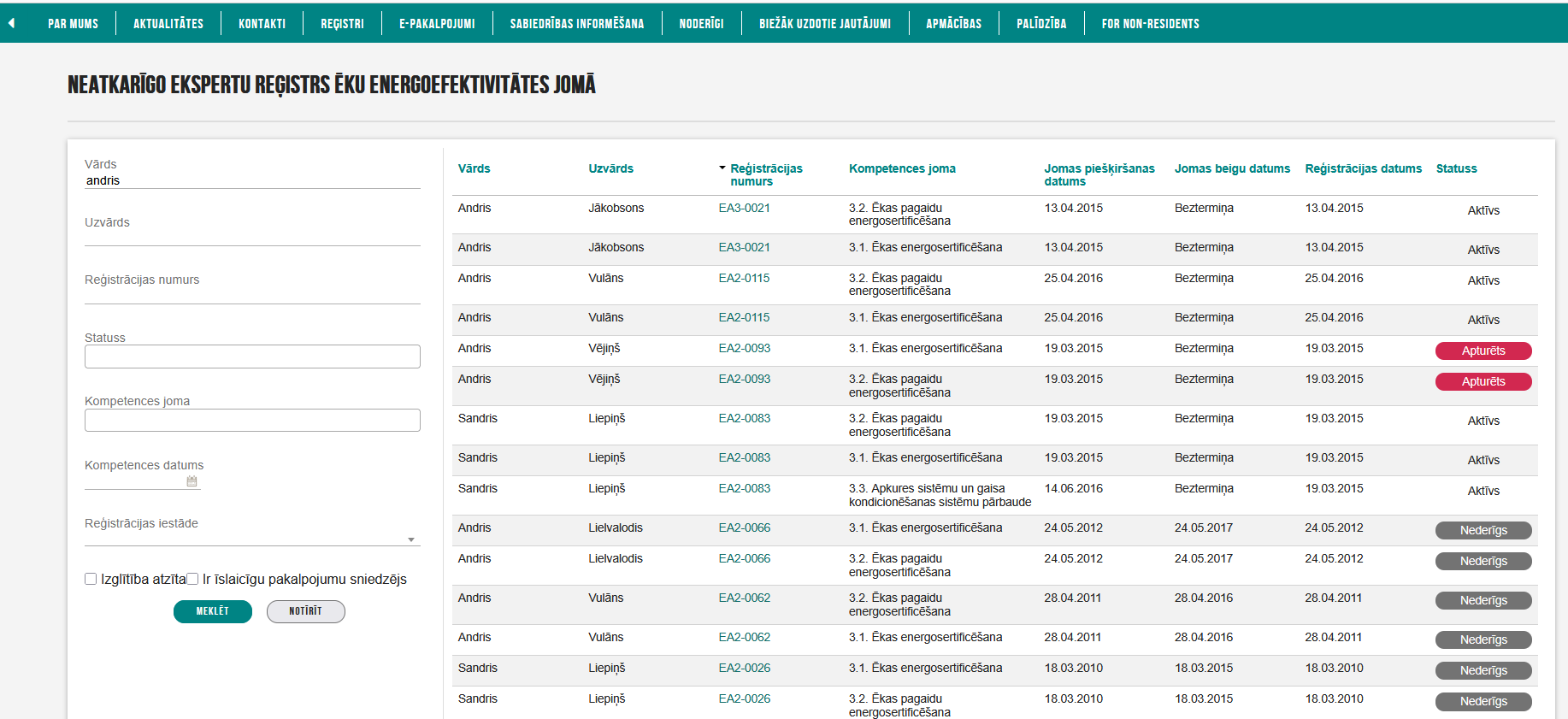Open the Reģistri menu item
This screenshot has width=1568, height=719.
(x=342, y=24)
